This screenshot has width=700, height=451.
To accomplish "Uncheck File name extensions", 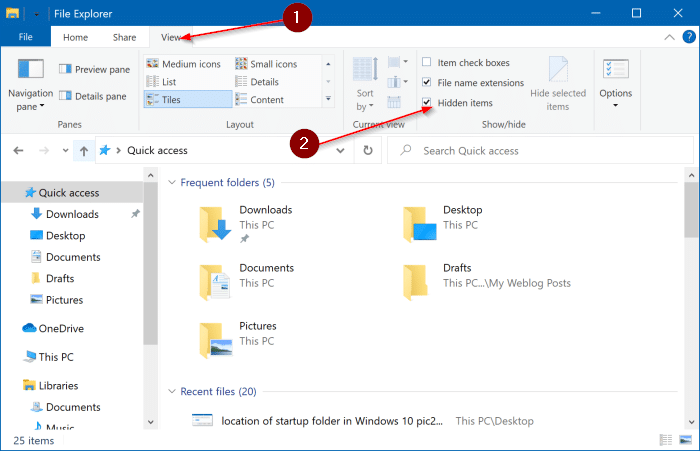I will [426, 82].
